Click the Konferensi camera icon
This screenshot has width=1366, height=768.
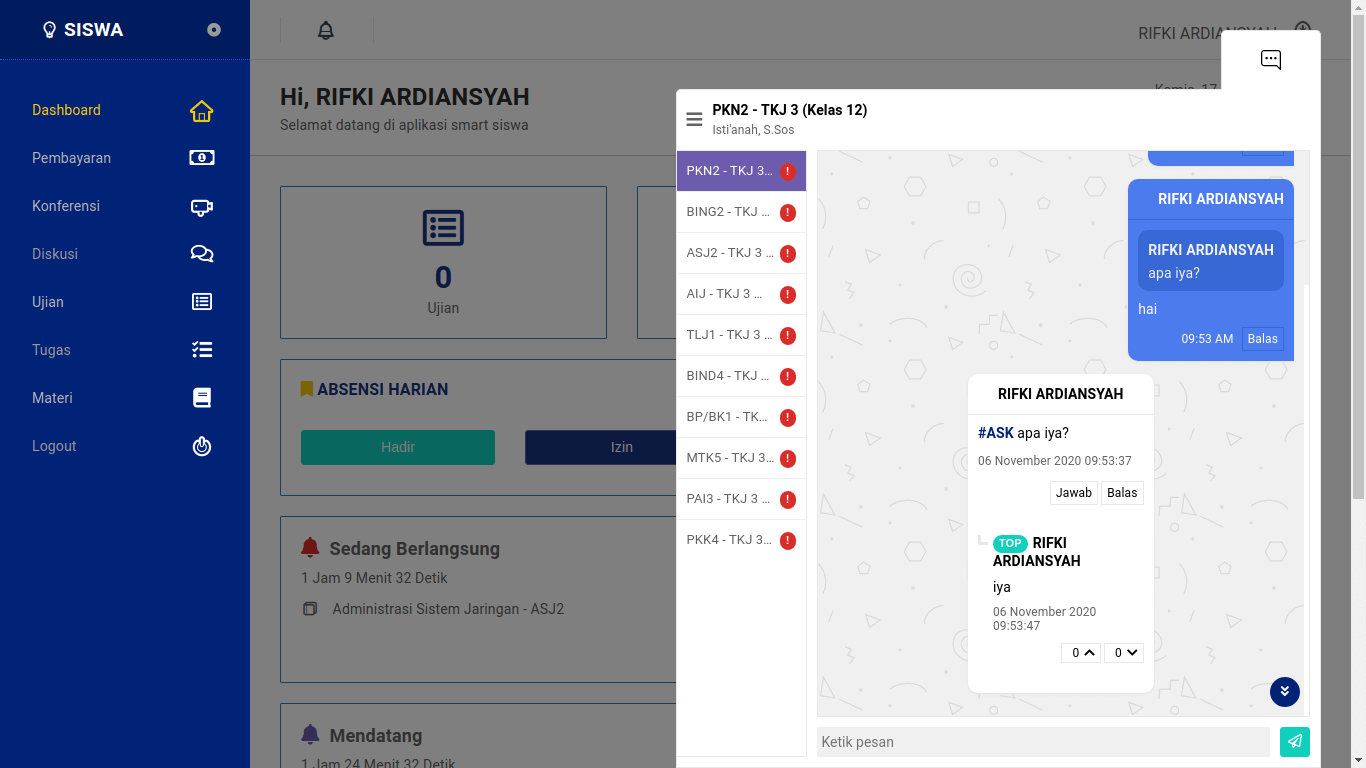[202, 206]
